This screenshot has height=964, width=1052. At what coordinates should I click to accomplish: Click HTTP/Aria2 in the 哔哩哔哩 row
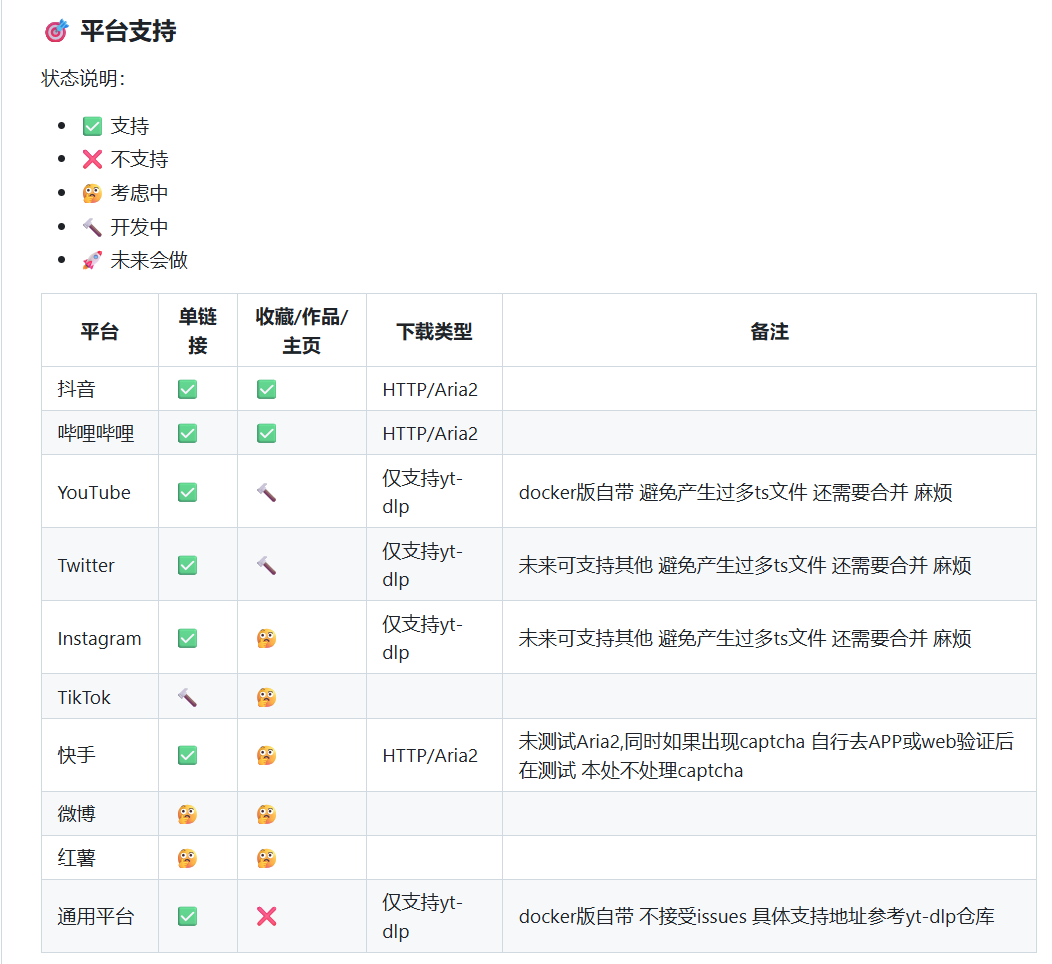pyautogui.click(x=430, y=433)
